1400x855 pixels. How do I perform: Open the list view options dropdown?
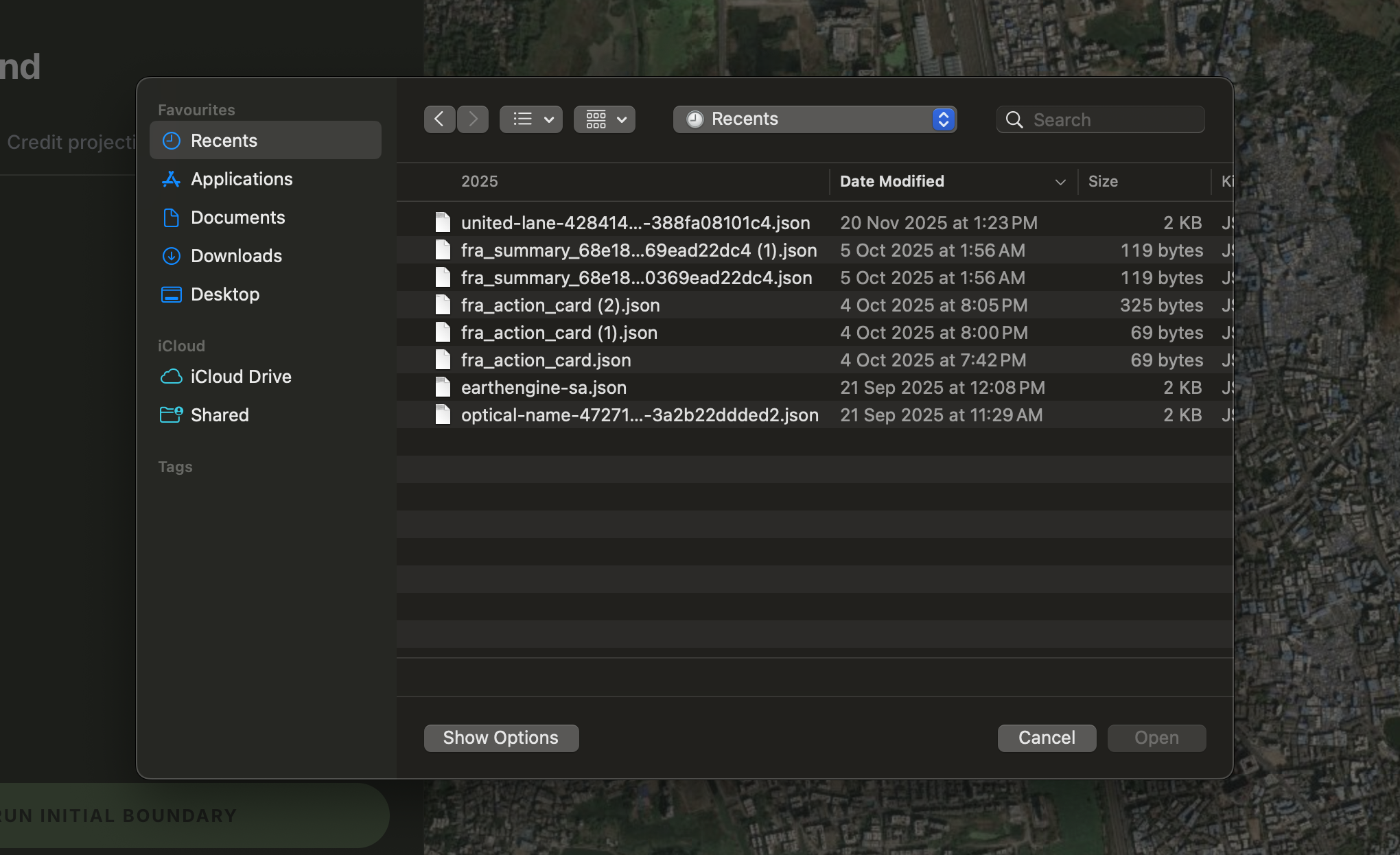pos(531,119)
